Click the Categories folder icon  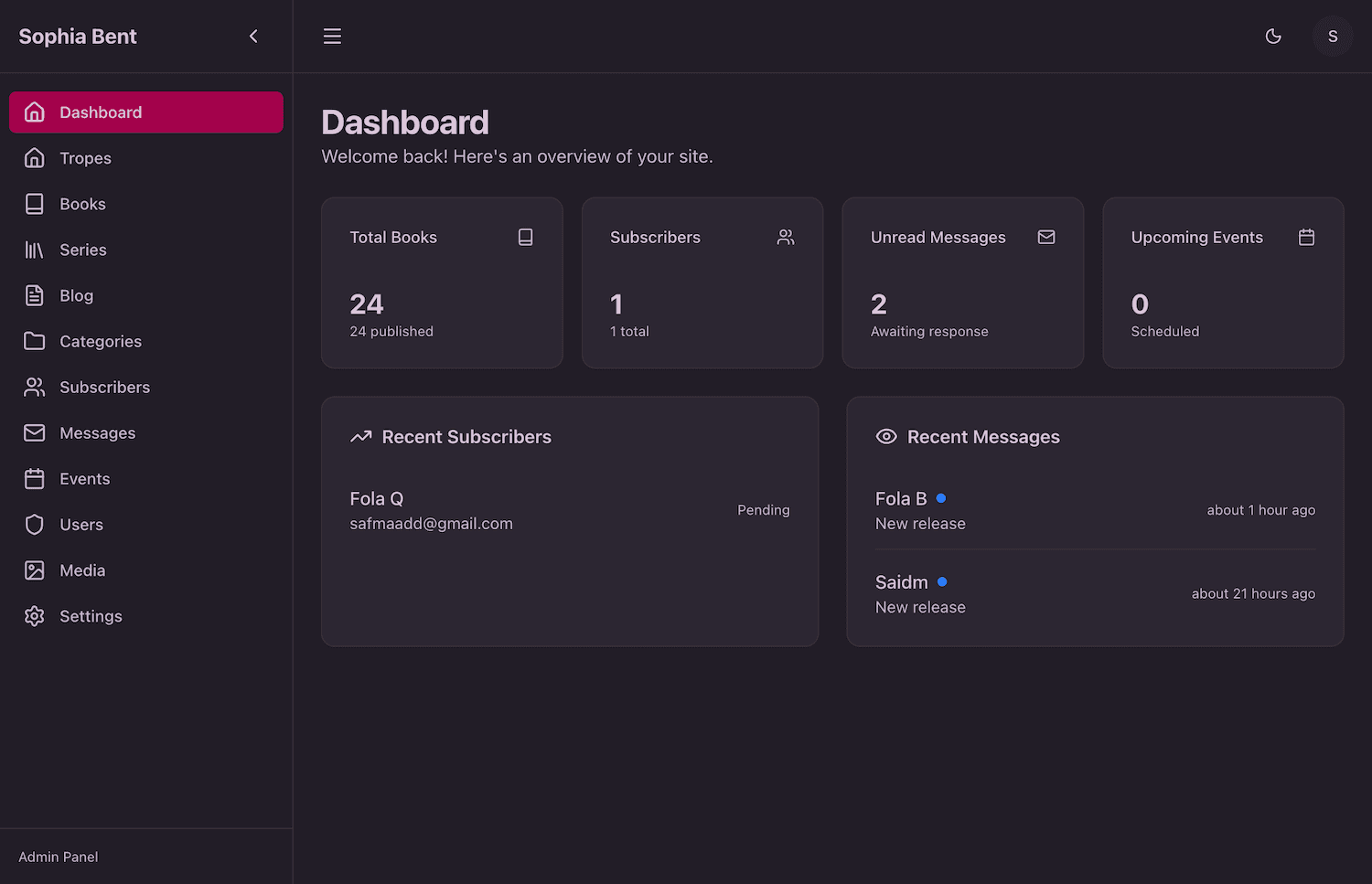[34, 341]
